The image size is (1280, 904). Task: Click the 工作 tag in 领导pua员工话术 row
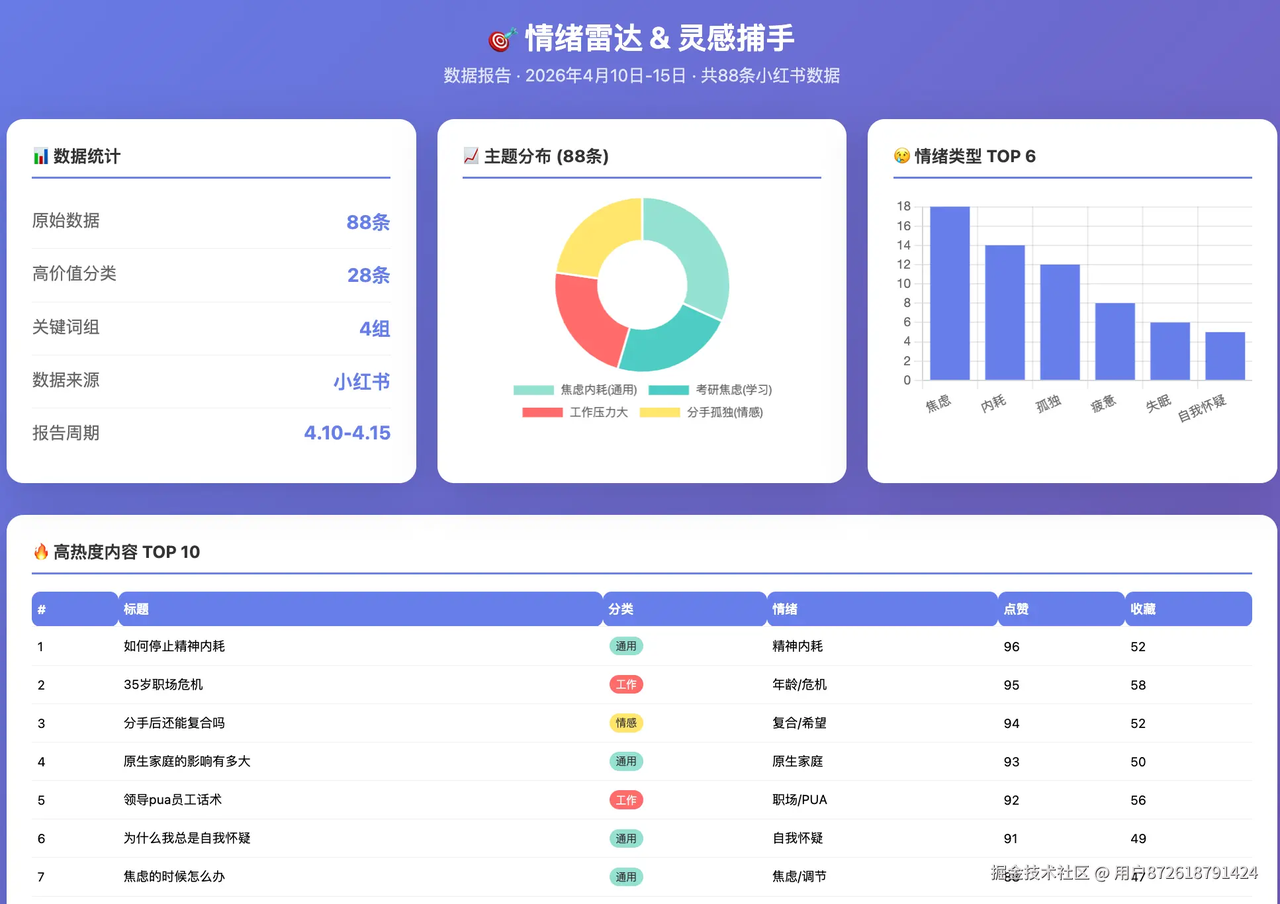(626, 800)
